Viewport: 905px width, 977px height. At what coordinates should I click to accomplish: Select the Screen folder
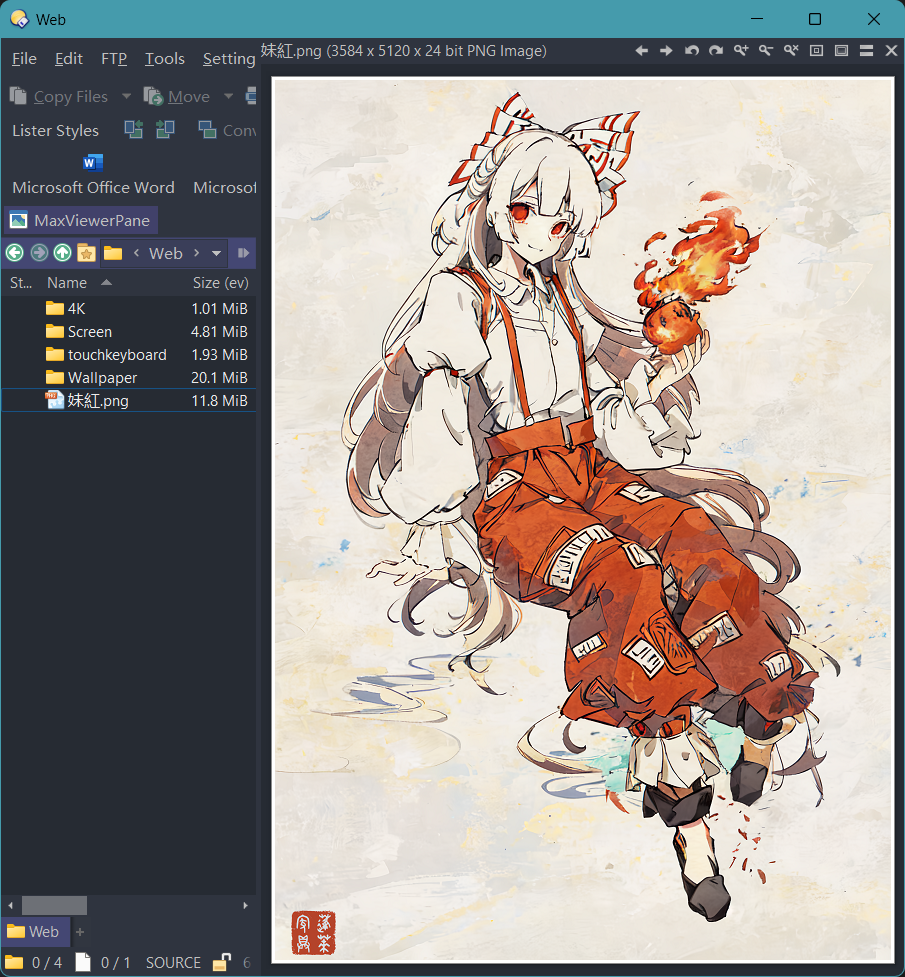(x=128, y=331)
